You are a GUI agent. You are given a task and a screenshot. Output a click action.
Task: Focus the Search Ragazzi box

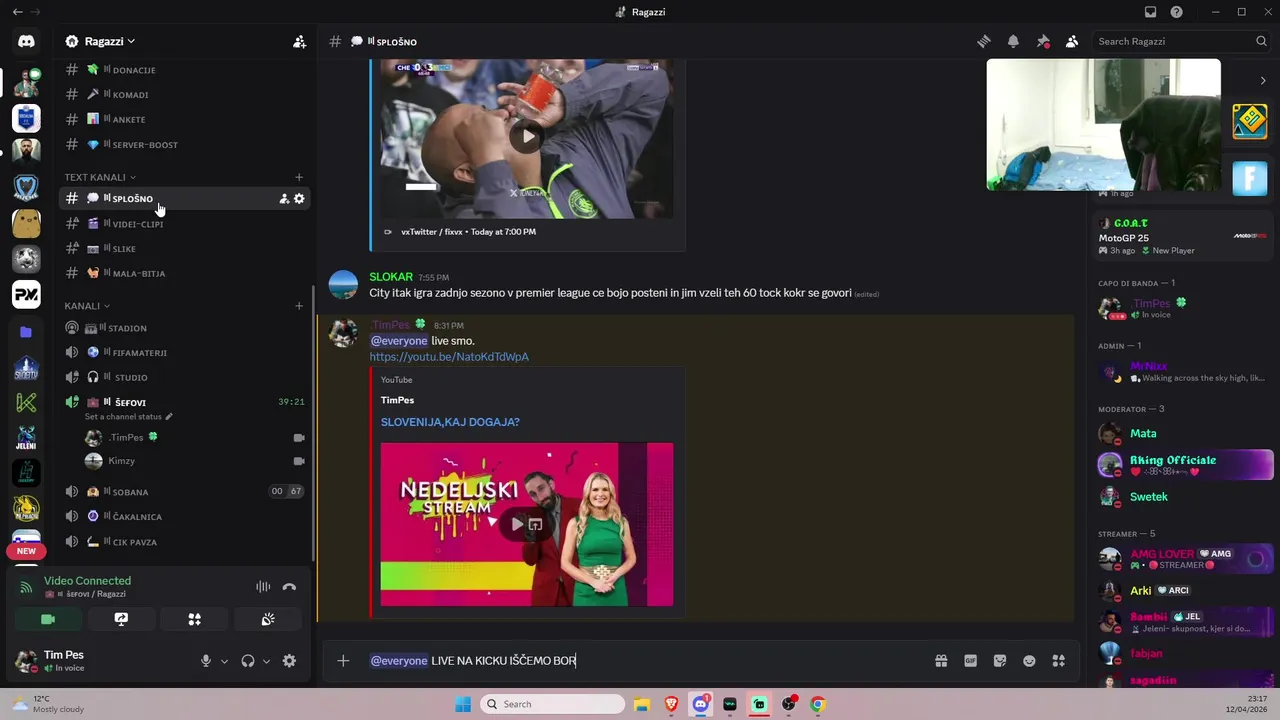pyautogui.click(x=1181, y=41)
